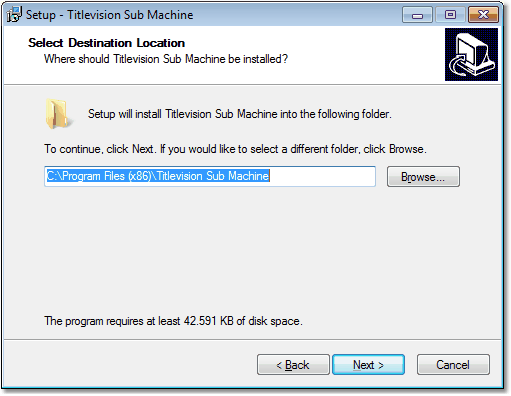Viewport: 511px width, 396px height.
Task: Open the Browse folder dialog
Action: tap(423, 176)
